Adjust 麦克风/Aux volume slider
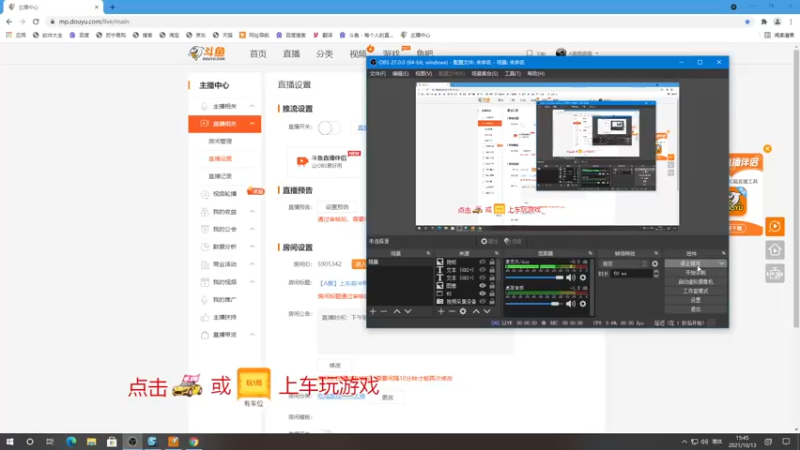Viewport: 800px width, 450px height. 534,278
